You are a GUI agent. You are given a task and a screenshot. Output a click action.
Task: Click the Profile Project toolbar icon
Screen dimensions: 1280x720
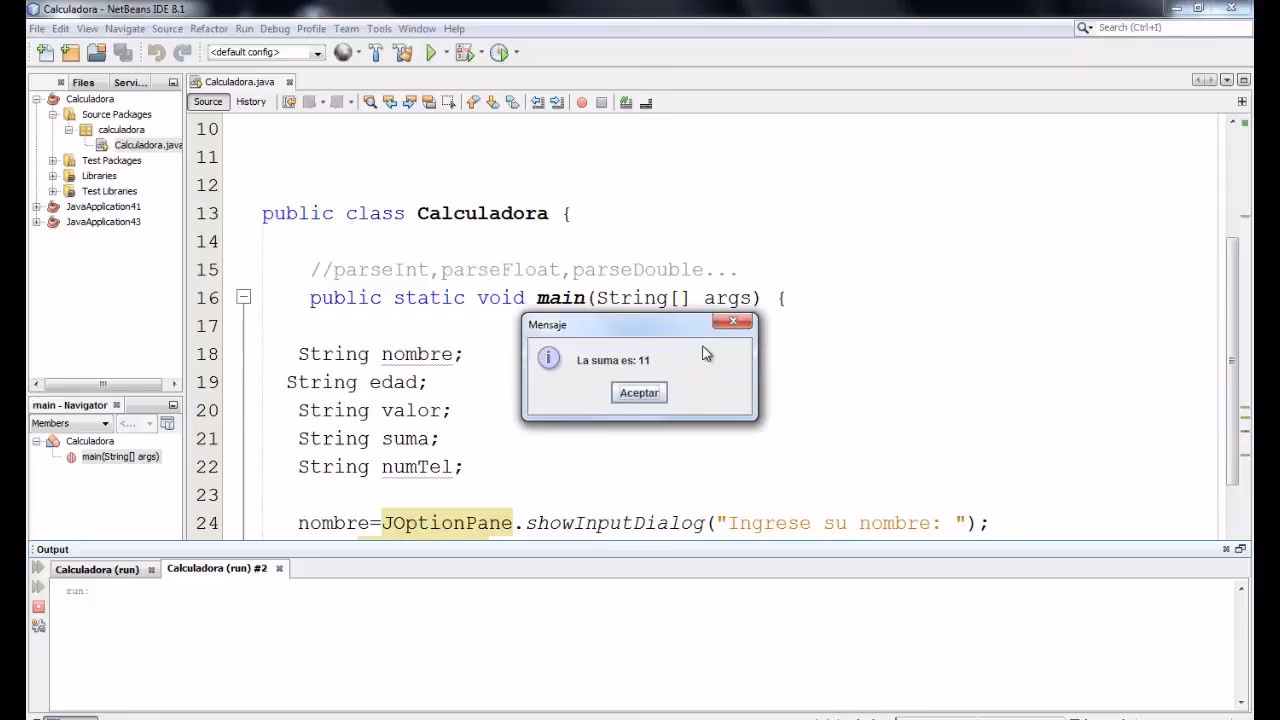(499, 53)
